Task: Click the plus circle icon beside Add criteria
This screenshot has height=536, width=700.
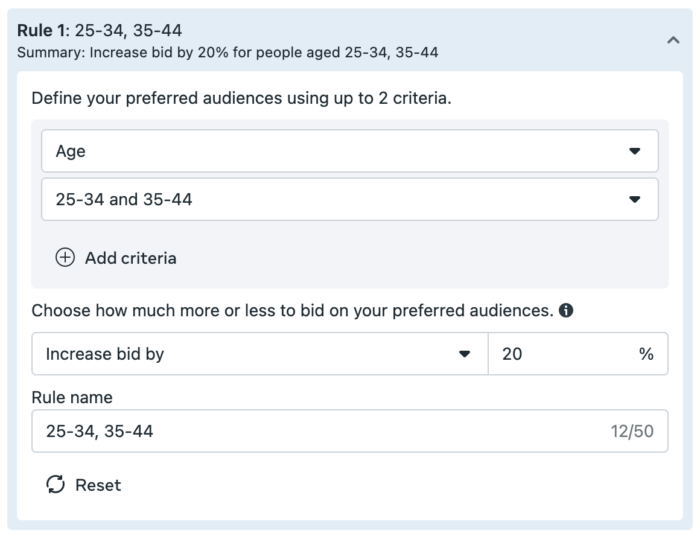Action: 65,258
